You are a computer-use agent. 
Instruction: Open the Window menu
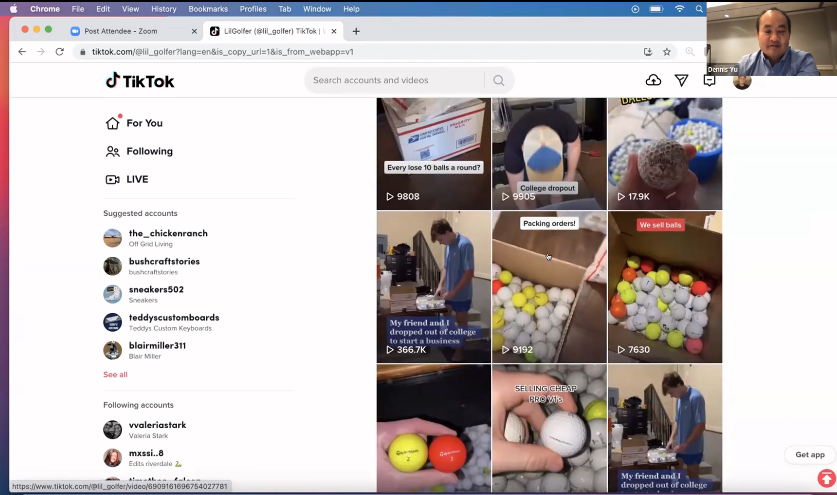click(317, 9)
